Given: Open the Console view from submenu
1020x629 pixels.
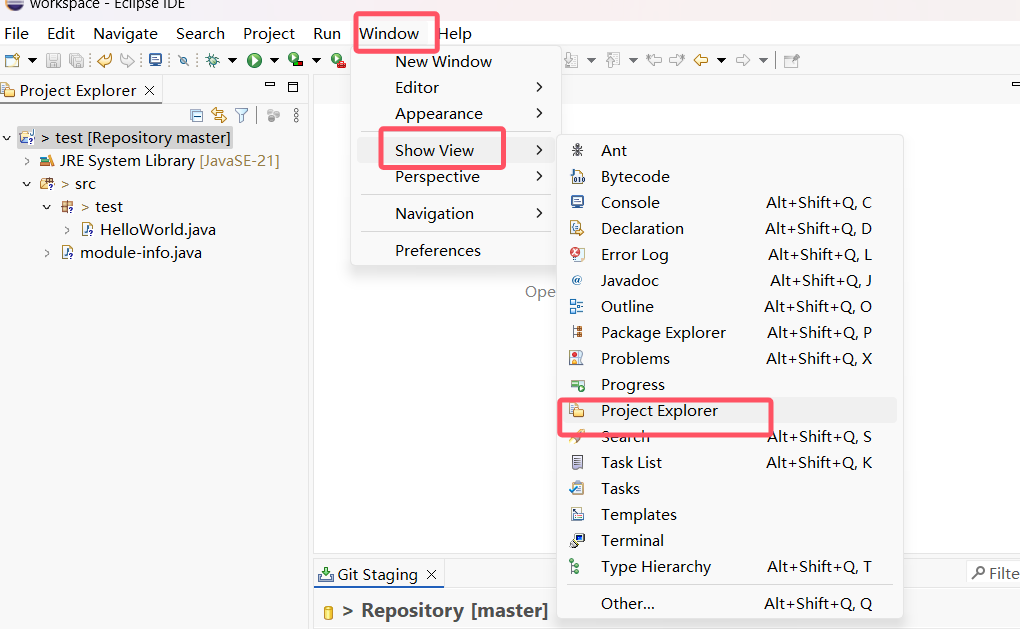Looking at the screenshot, I should click(730, 202).
